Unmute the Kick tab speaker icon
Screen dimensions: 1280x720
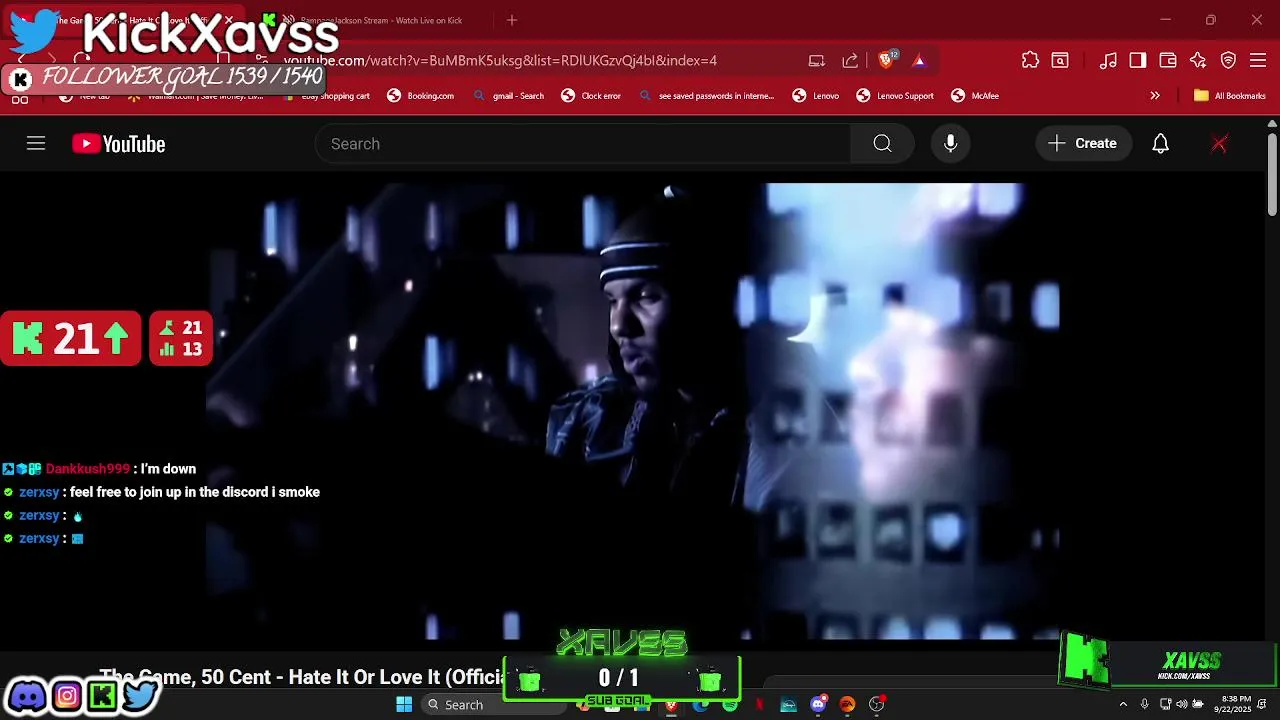(288, 20)
